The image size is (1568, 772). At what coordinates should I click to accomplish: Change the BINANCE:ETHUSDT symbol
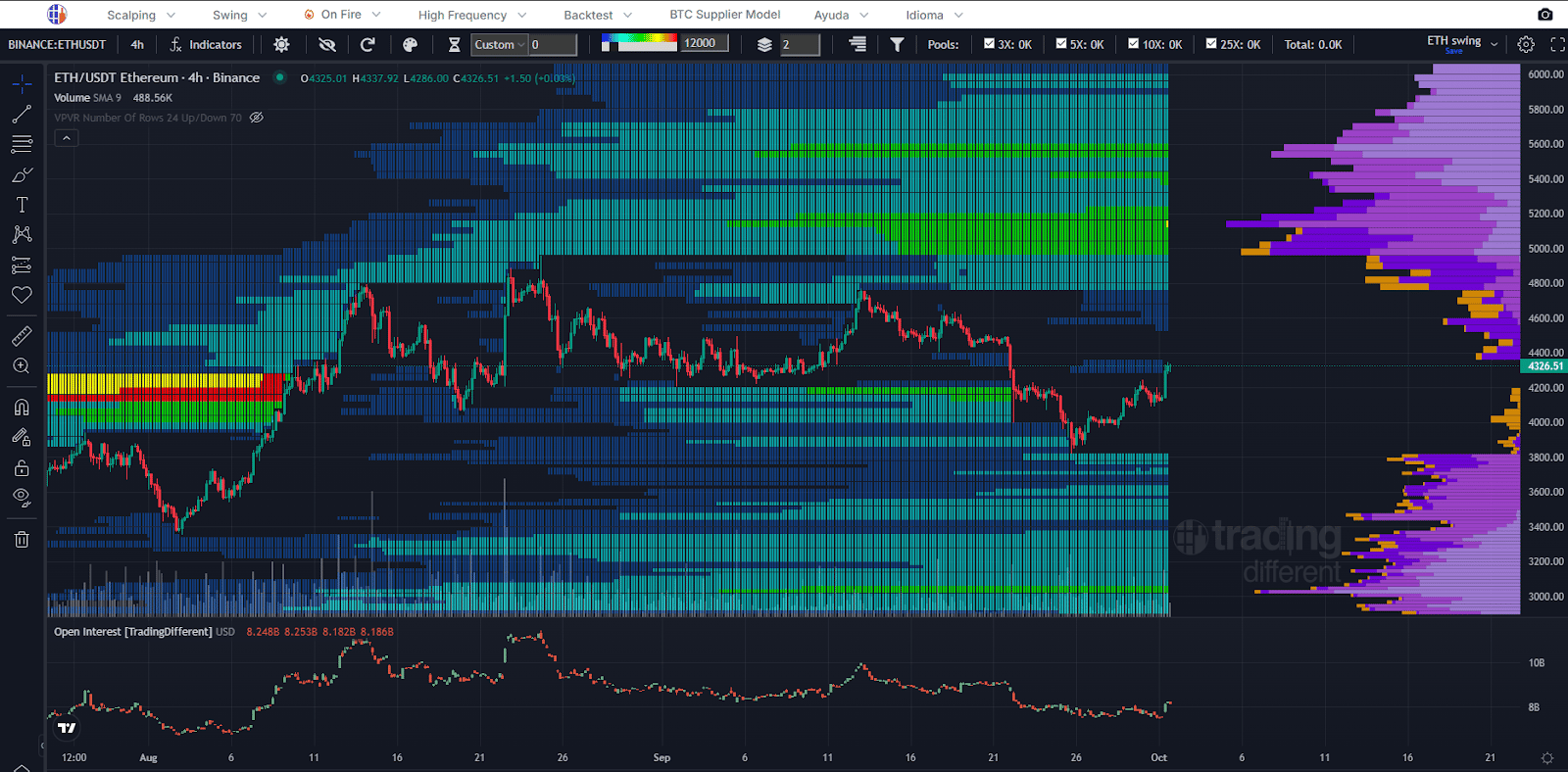(x=57, y=44)
